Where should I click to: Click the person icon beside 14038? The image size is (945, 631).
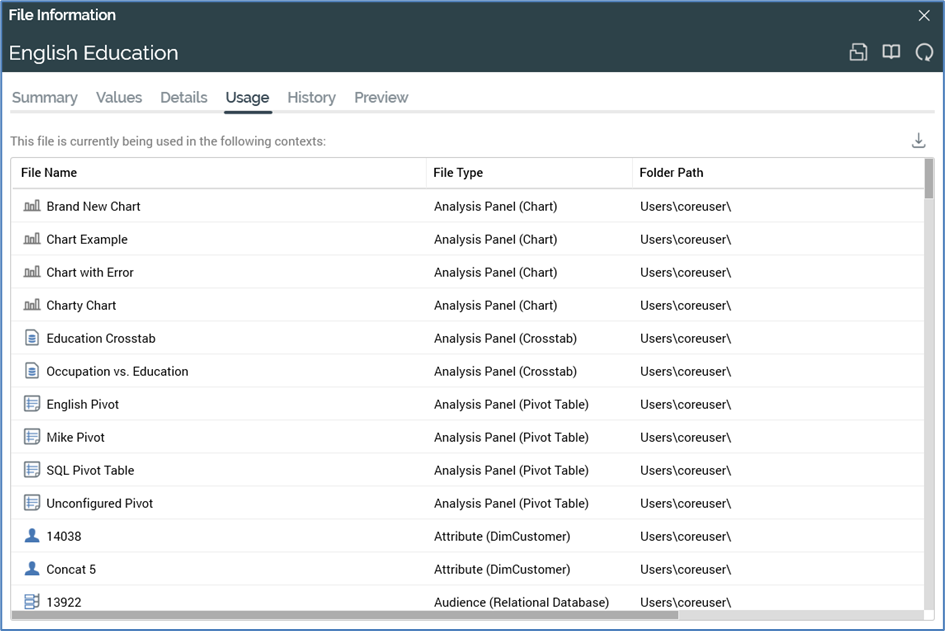(32, 536)
